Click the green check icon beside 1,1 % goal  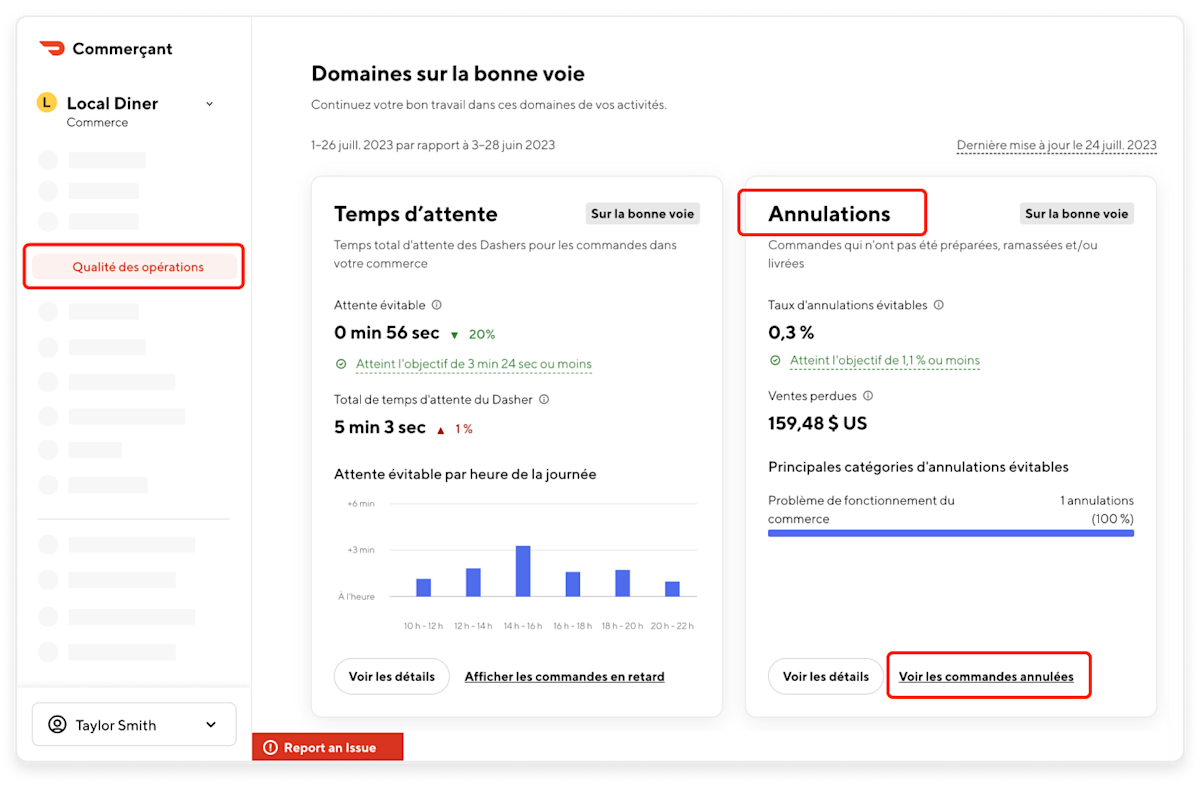point(775,360)
